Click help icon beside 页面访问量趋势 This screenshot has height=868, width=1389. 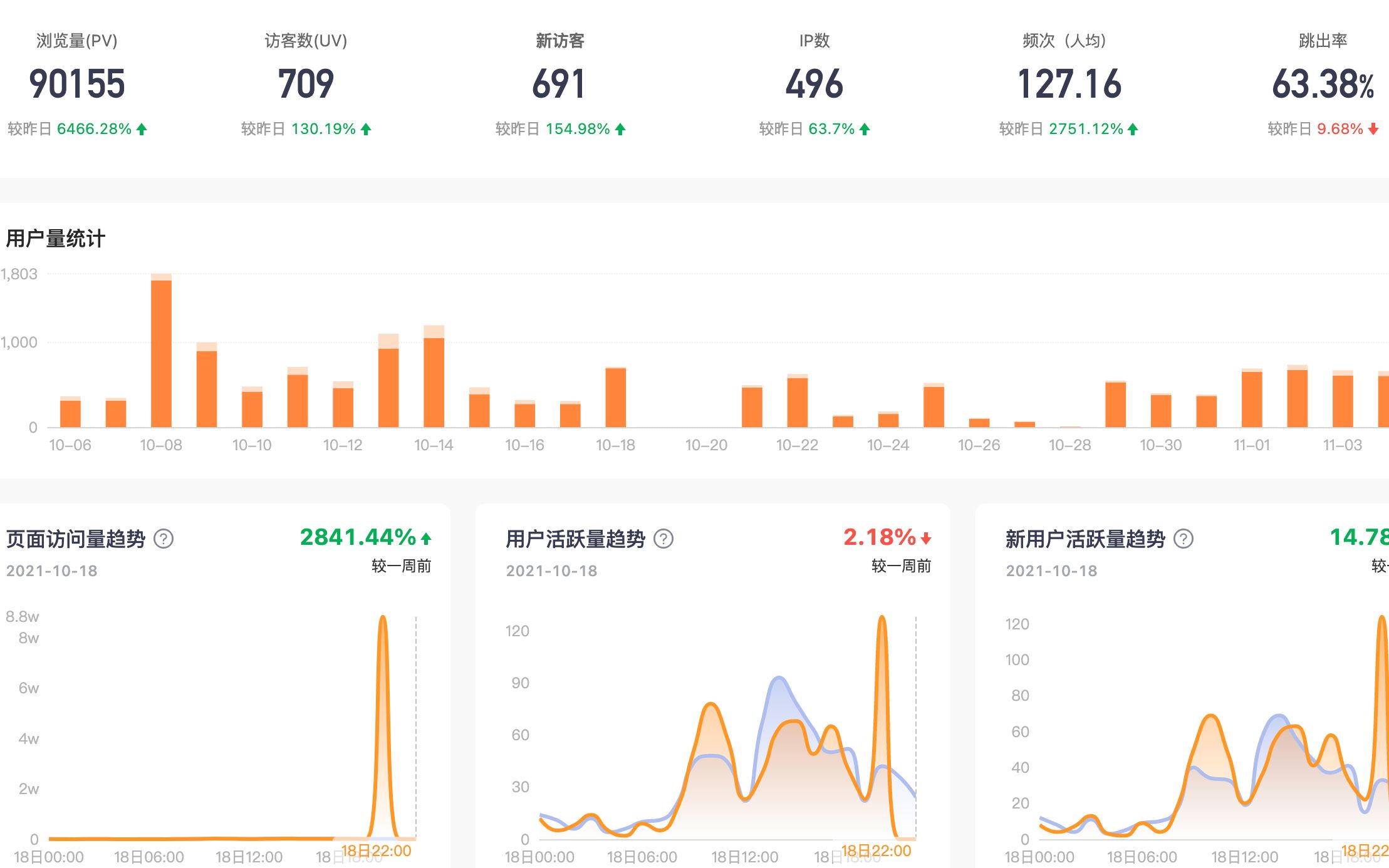(x=164, y=539)
